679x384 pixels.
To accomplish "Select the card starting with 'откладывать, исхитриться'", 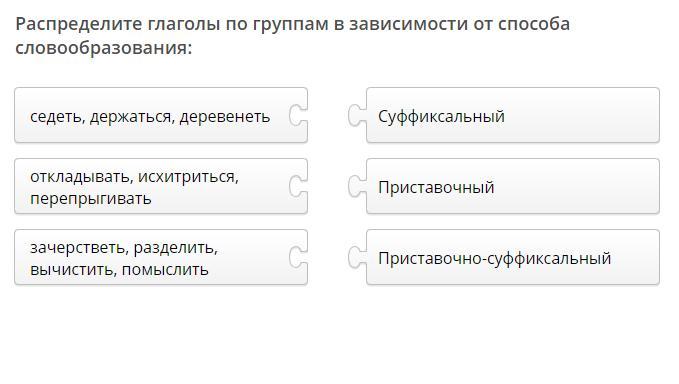I will click(161, 186).
